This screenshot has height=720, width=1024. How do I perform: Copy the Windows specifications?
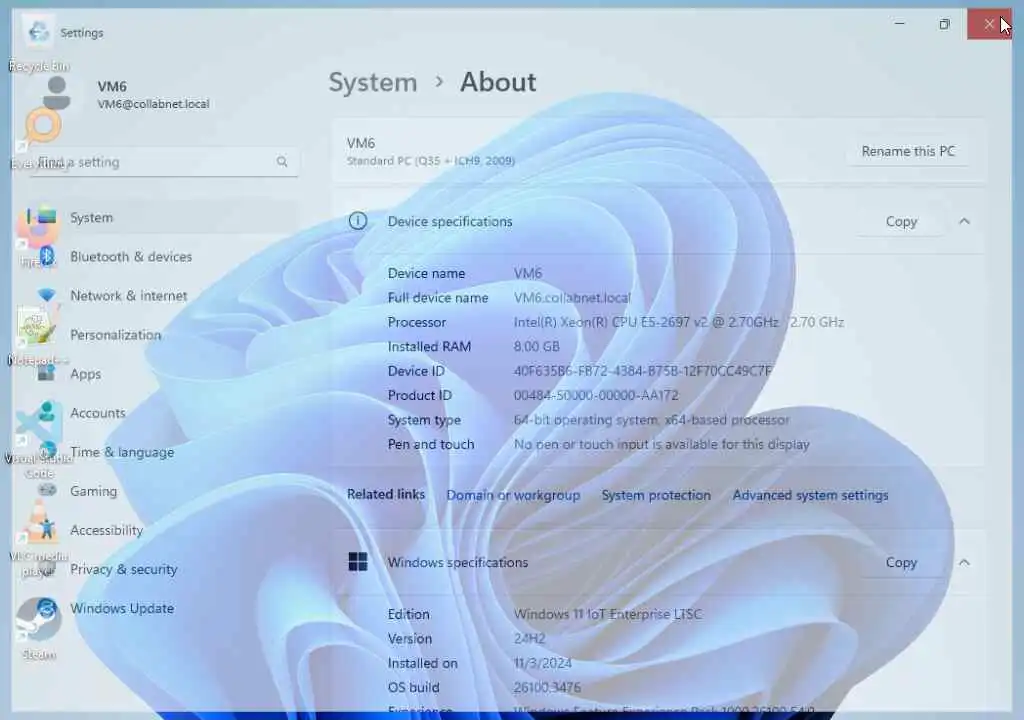901,563
